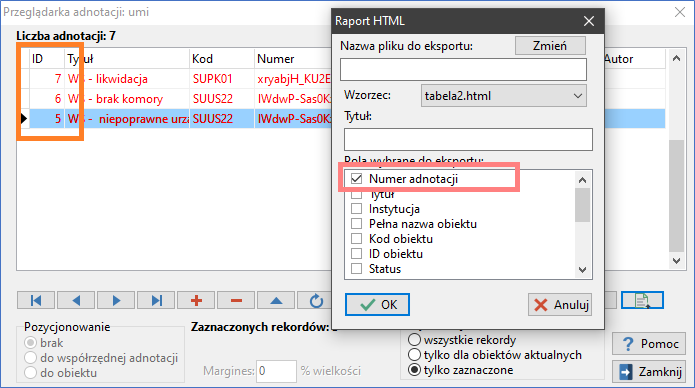Click SUUS22 code in brak komory row
Image resolution: width=695 pixels, height=388 pixels.
tap(222, 98)
